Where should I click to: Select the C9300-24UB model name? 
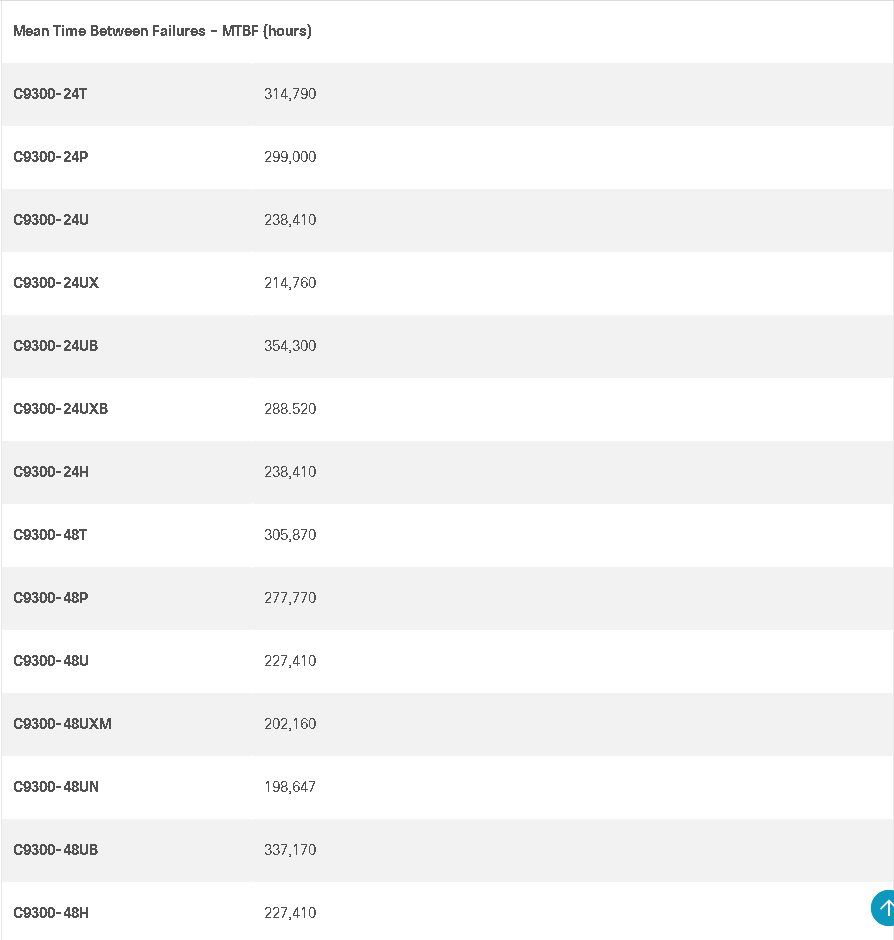pyautogui.click(x=56, y=346)
